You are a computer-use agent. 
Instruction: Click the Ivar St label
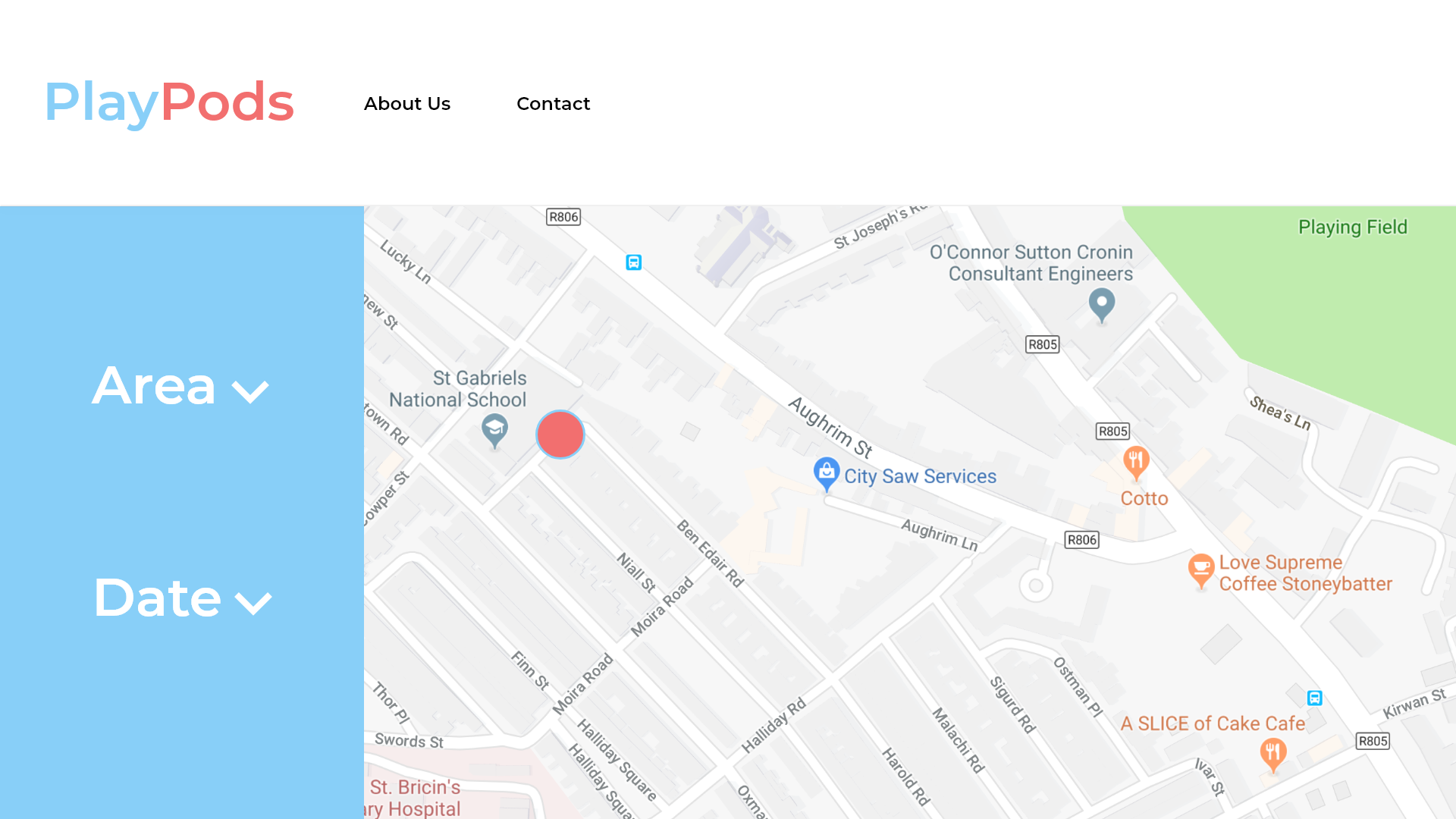1210,777
